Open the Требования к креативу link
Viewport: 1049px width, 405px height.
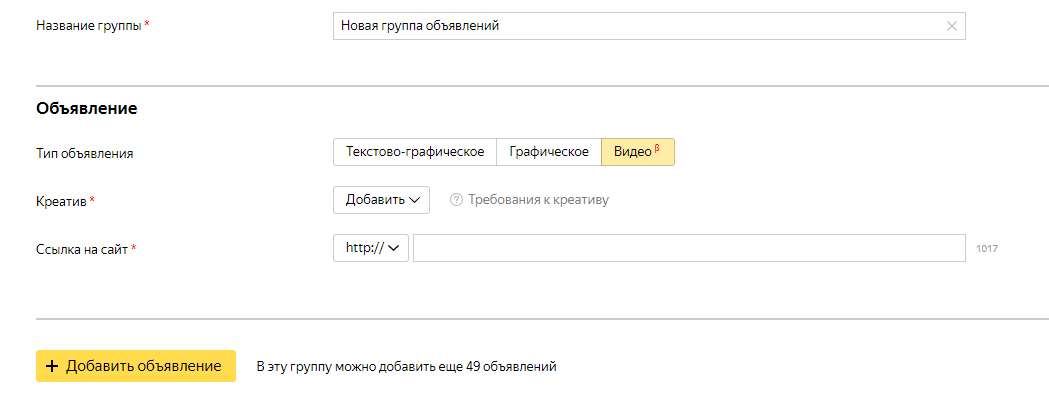538,200
